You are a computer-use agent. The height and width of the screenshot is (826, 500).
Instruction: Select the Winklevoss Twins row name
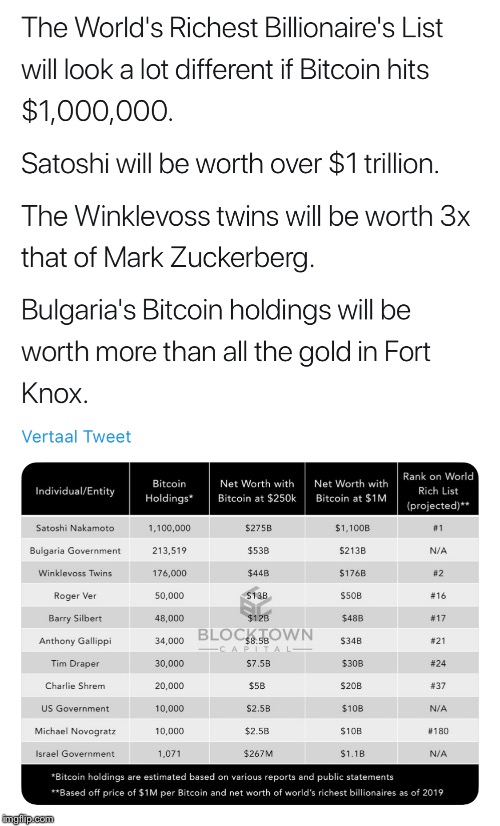pyautogui.click(x=75, y=573)
